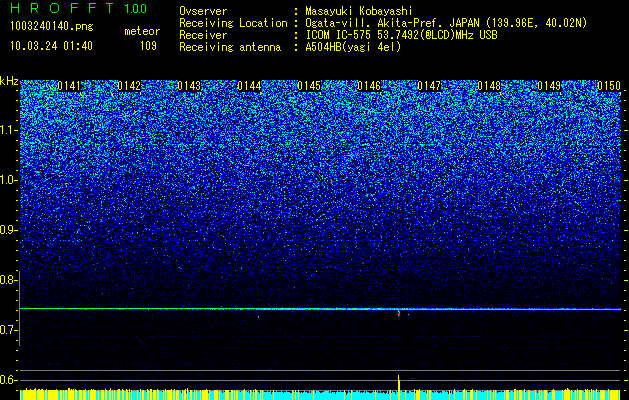Click the Receiving antenna label

230,47
